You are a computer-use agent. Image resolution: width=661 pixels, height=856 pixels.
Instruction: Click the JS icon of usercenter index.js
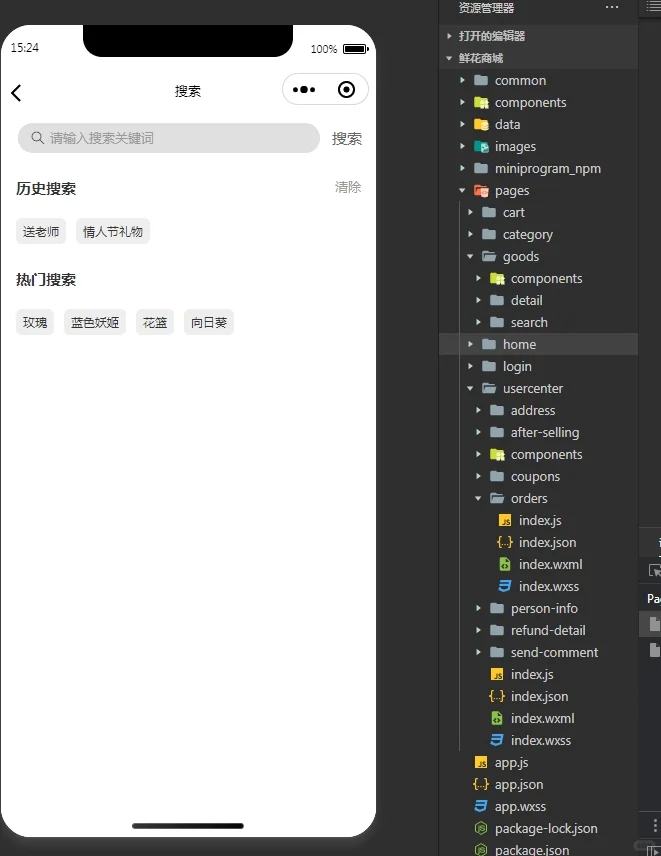(497, 674)
